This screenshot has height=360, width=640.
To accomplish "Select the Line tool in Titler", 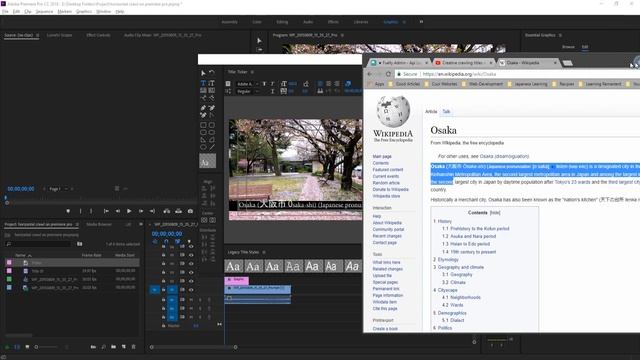I will tap(211, 147).
